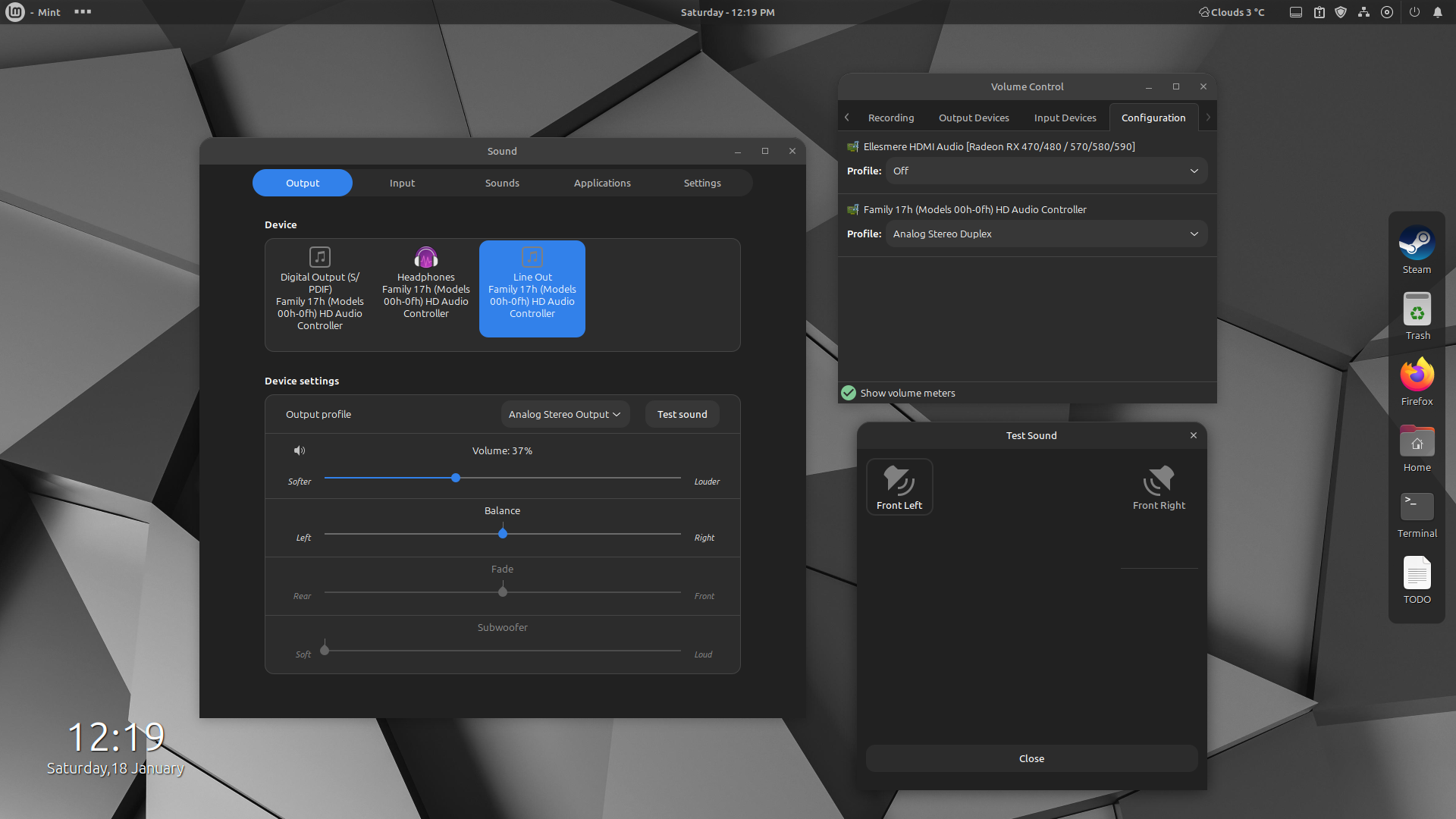The height and width of the screenshot is (819, 1456).
Task: Open notifications bell in top panel
Action: [1437, 12]
